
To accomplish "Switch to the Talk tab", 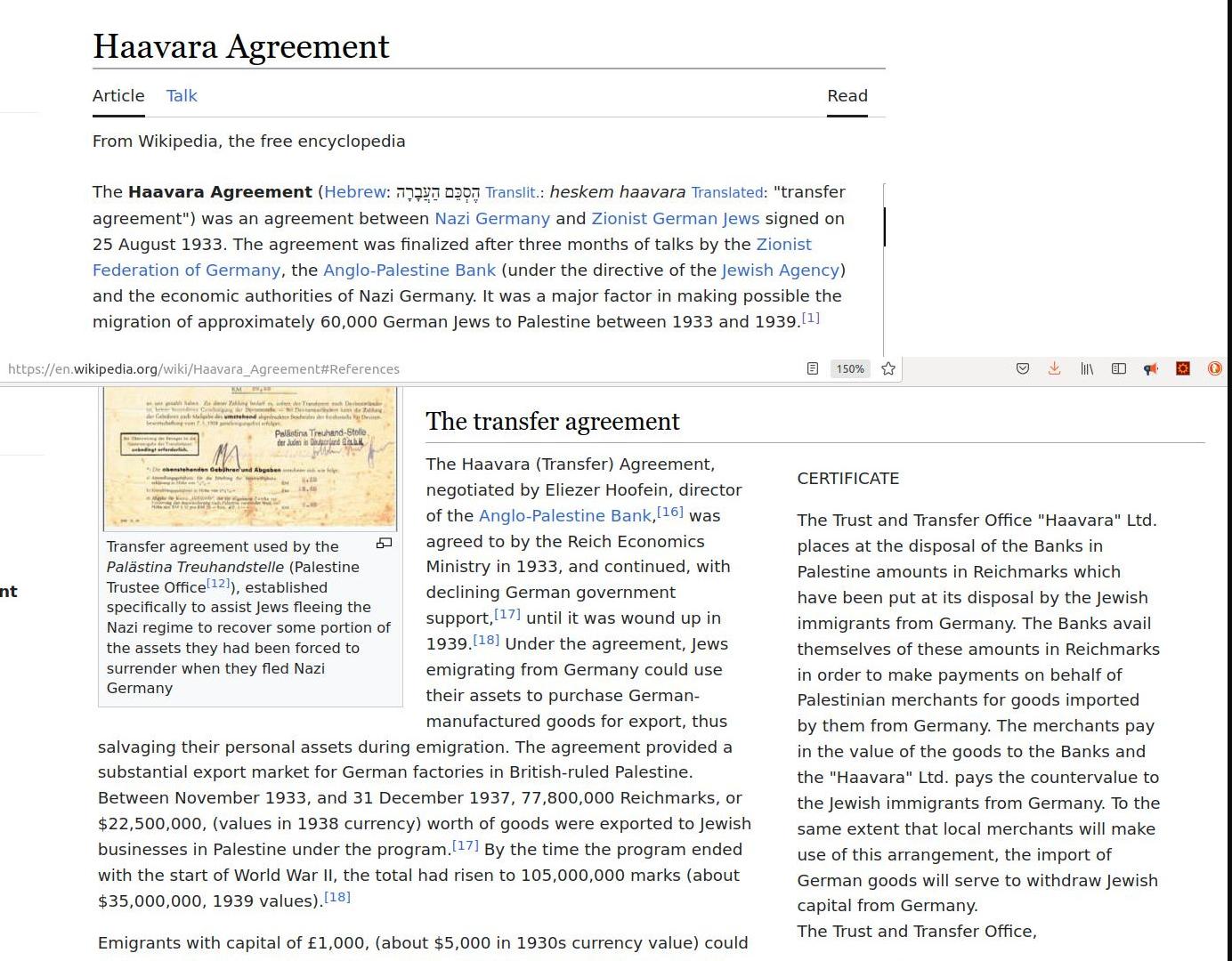I will pyautogui.click(x=182, y=96).
